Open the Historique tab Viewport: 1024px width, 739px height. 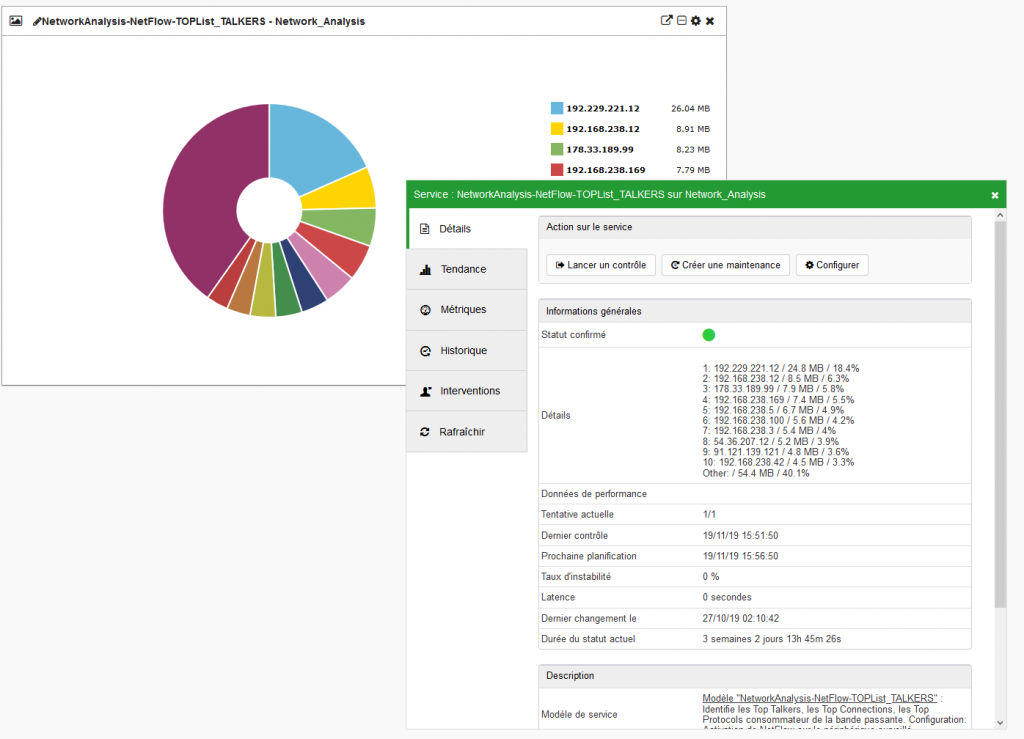click(468, 351)
